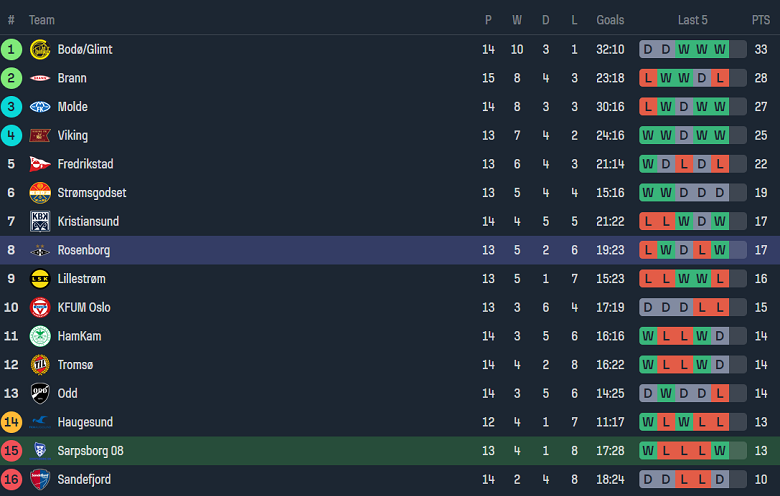Select position badge number 14
This screenshot has width=780, height=496.
(12, 422)
